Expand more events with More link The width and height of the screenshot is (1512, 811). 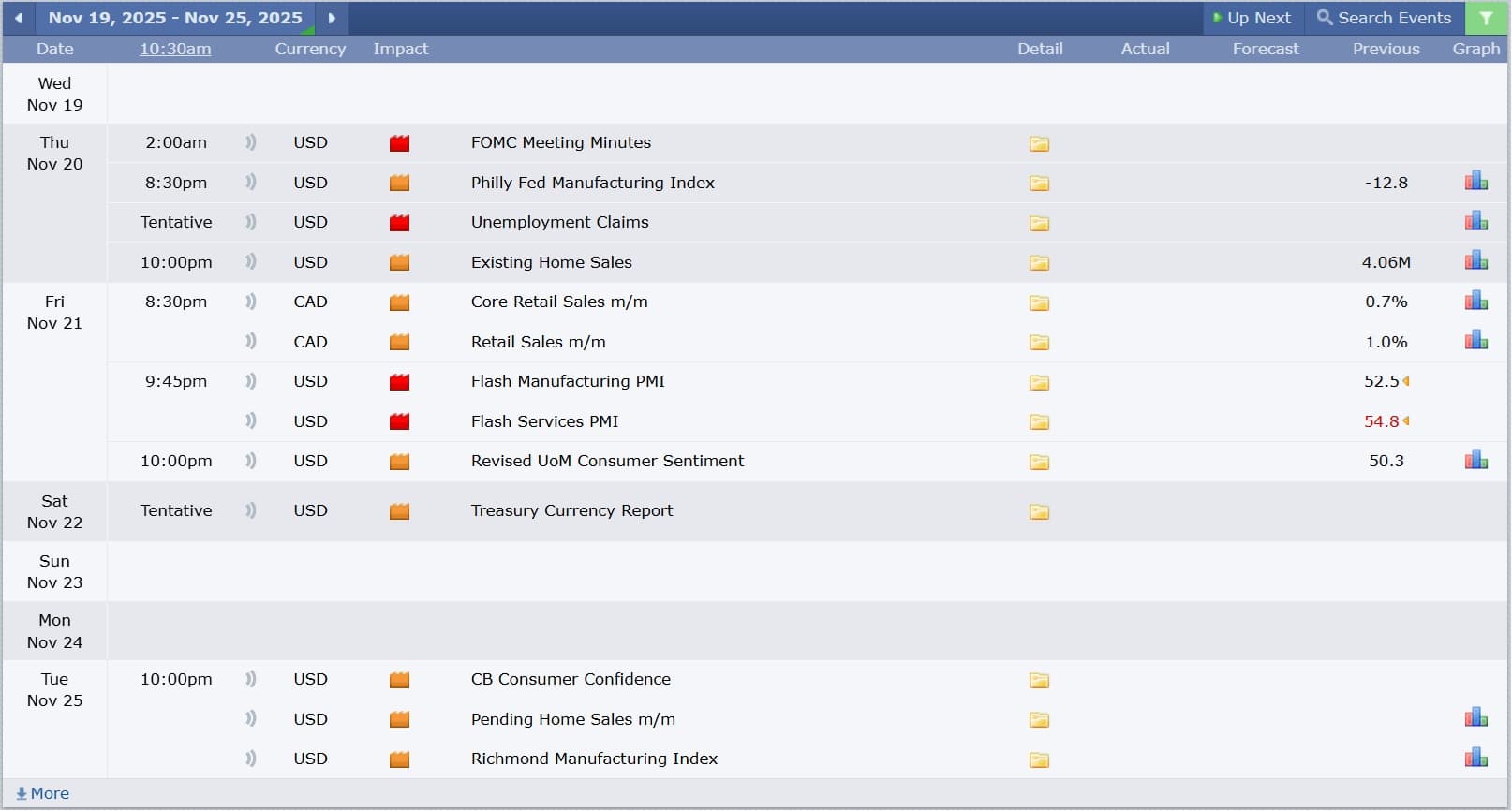click(x=43, y=793)
